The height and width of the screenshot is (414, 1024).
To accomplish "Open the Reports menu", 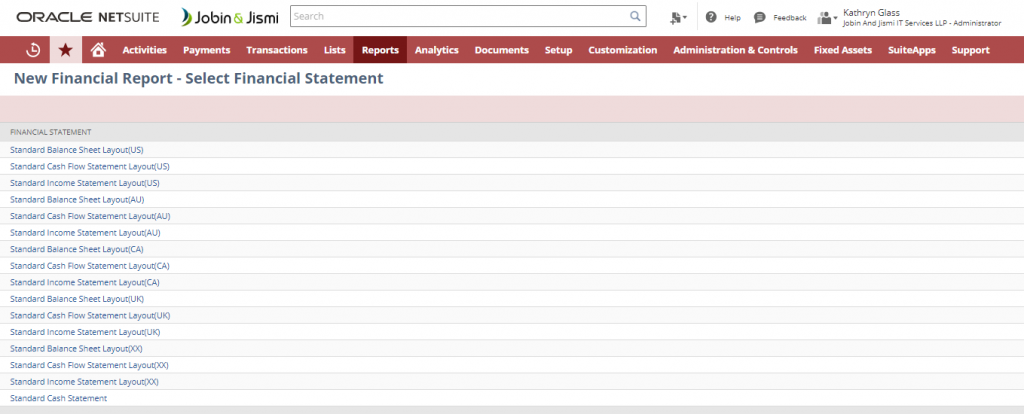I will pos(380,50).
